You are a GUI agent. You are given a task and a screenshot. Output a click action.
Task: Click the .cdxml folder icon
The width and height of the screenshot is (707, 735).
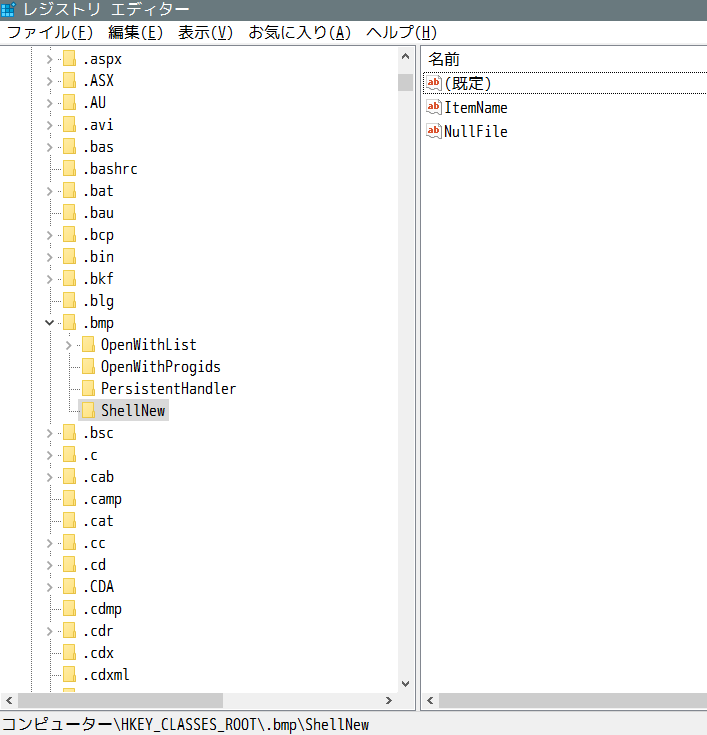pos(69,675)
